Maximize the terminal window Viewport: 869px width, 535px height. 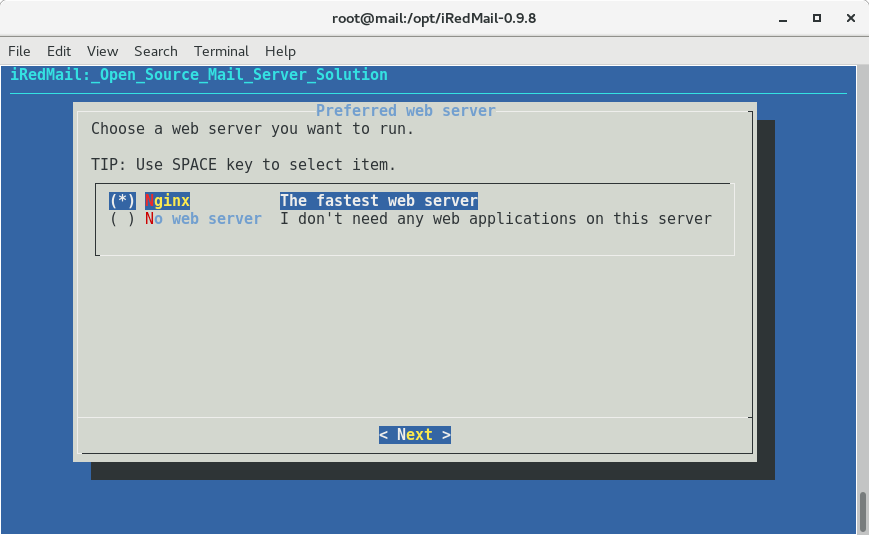817,18
